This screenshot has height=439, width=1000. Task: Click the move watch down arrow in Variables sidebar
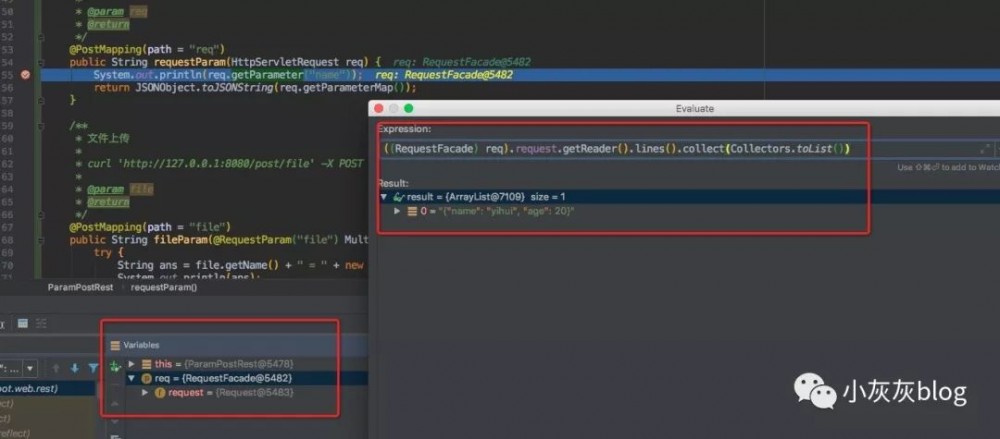tap(115, 421)
